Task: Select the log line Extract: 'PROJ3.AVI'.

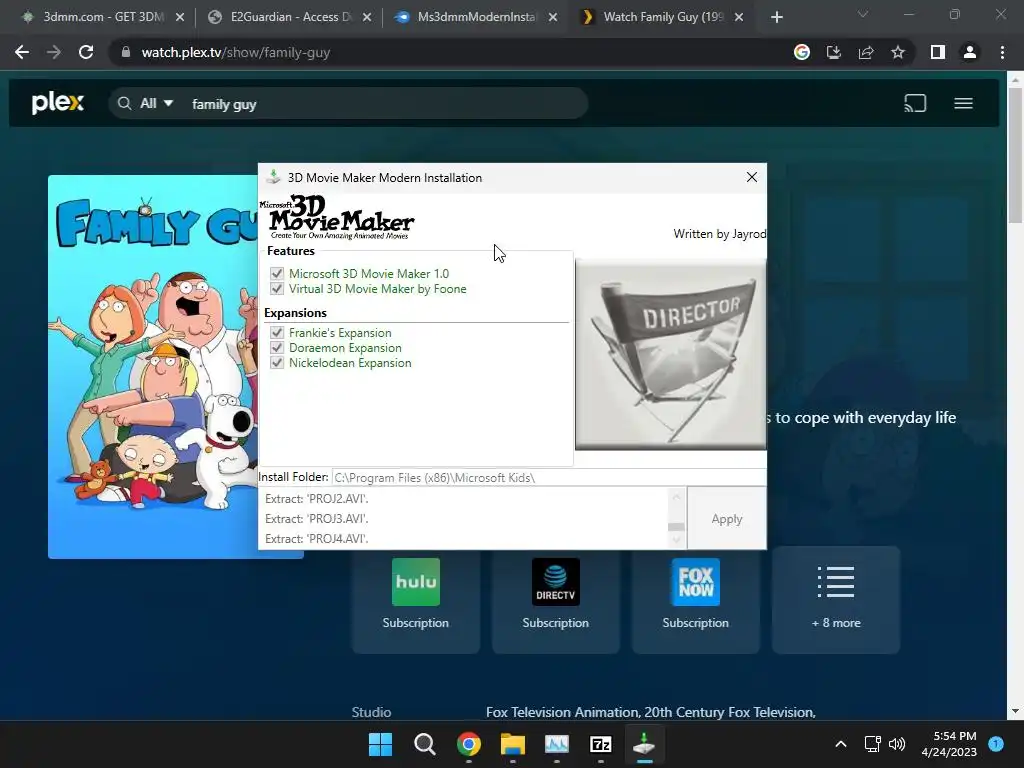Action: pos(317,519)
